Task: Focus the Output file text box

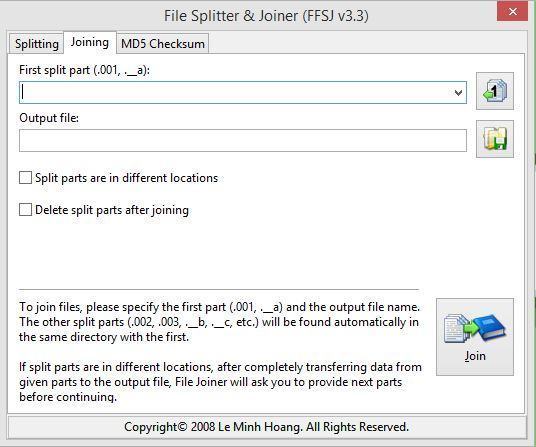Action: pyautogui.click(x=243, y=140)
